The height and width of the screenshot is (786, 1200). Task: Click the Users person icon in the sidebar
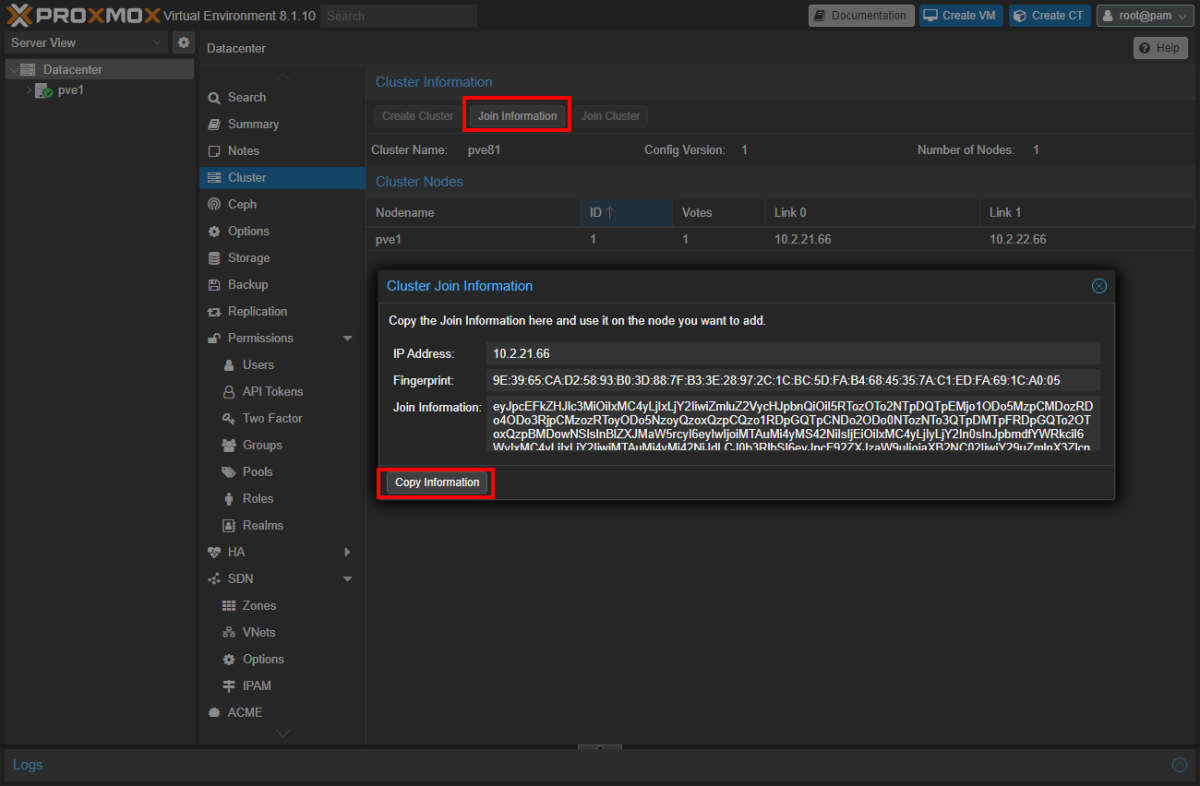pos(229,365)
